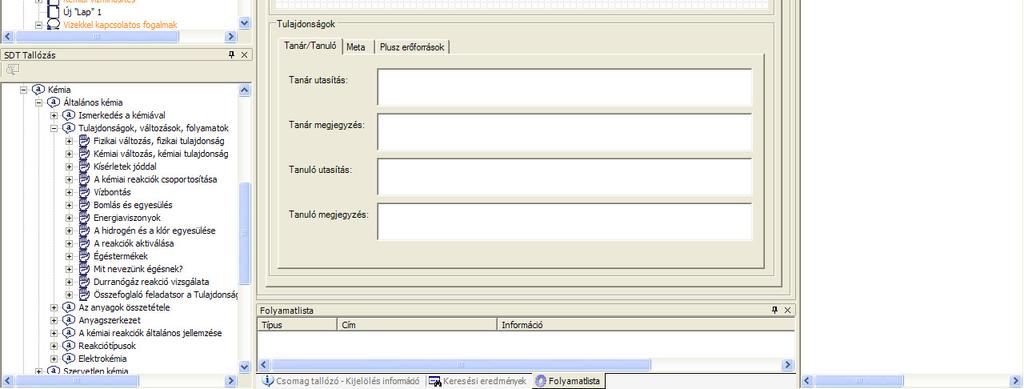
Task: Open the Plusz erőforrások tab
Action: (x=412, y=47)
